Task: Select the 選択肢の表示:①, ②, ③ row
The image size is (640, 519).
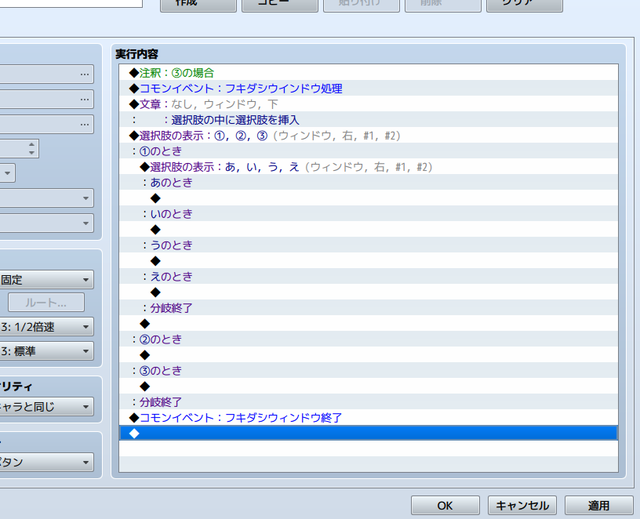Action: click(369, 135)
